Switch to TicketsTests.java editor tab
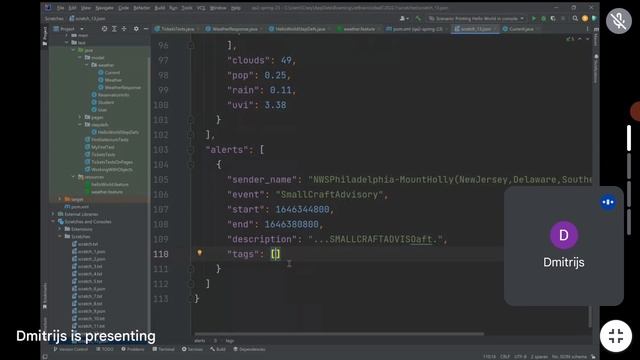The width and height of the screenshot is (640, 360). pos(177,29)
